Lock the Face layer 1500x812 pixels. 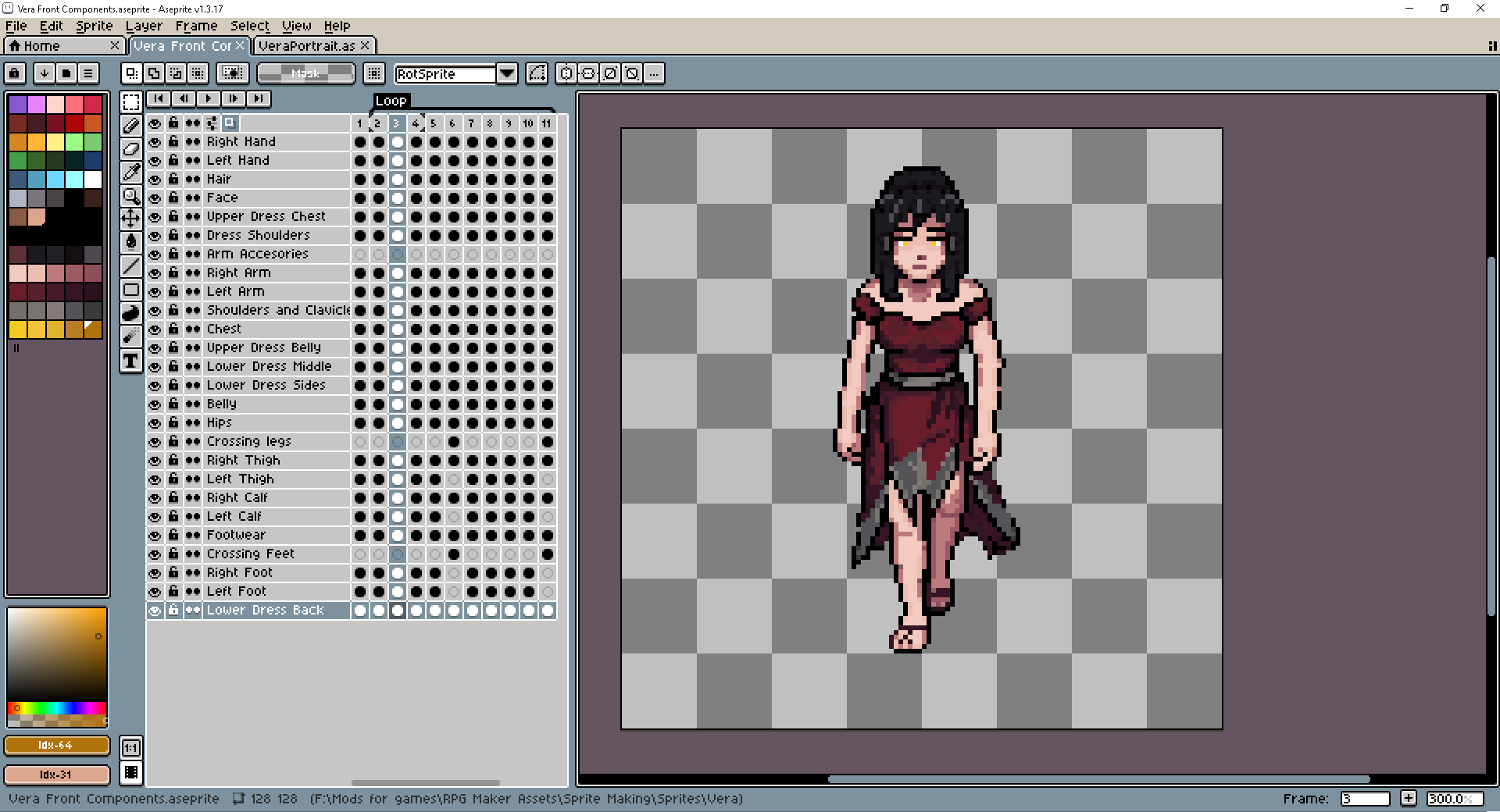[x=173, y=198]
